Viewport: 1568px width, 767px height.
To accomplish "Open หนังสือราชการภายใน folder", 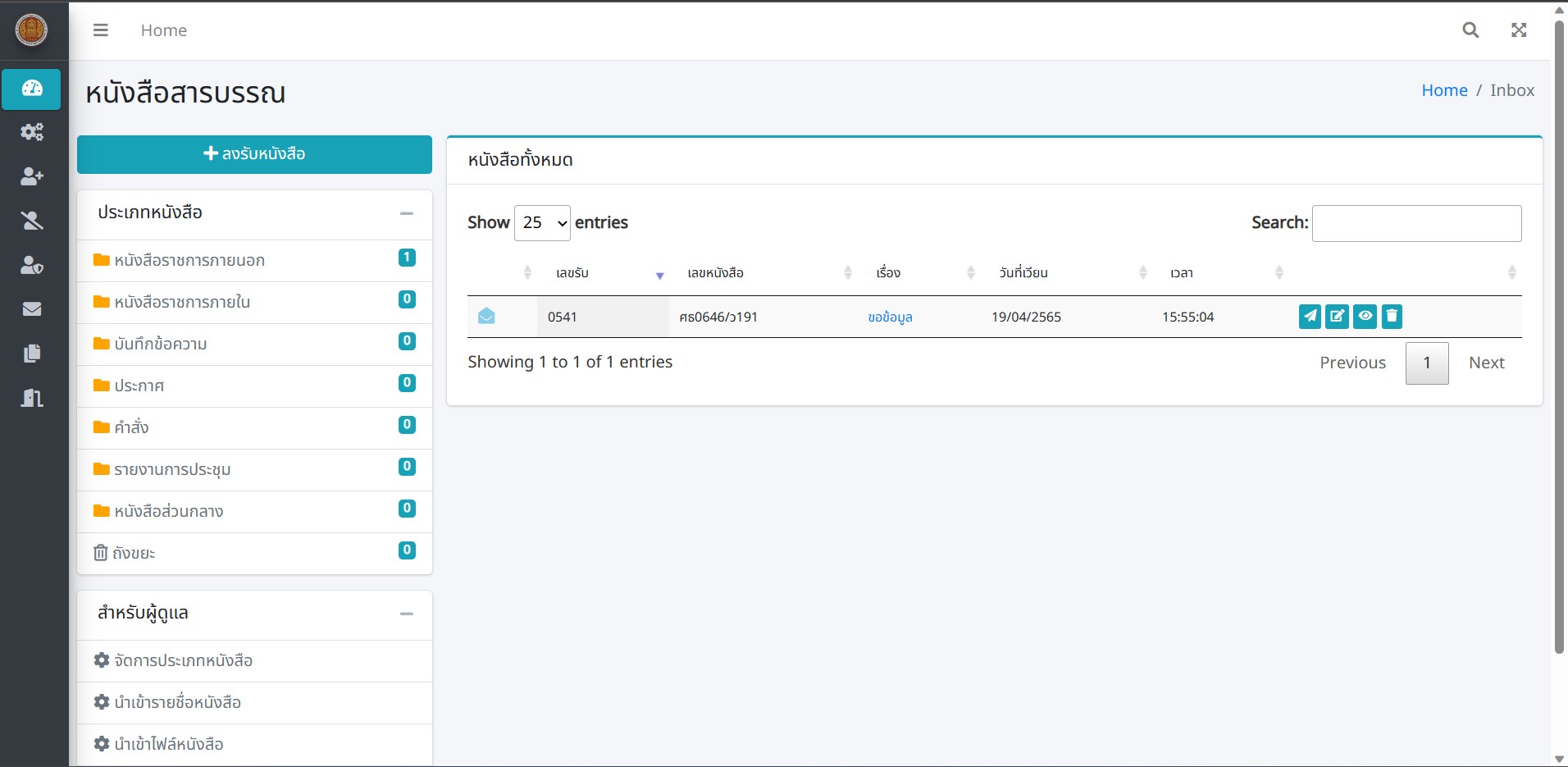I will [x=254, y=303].
